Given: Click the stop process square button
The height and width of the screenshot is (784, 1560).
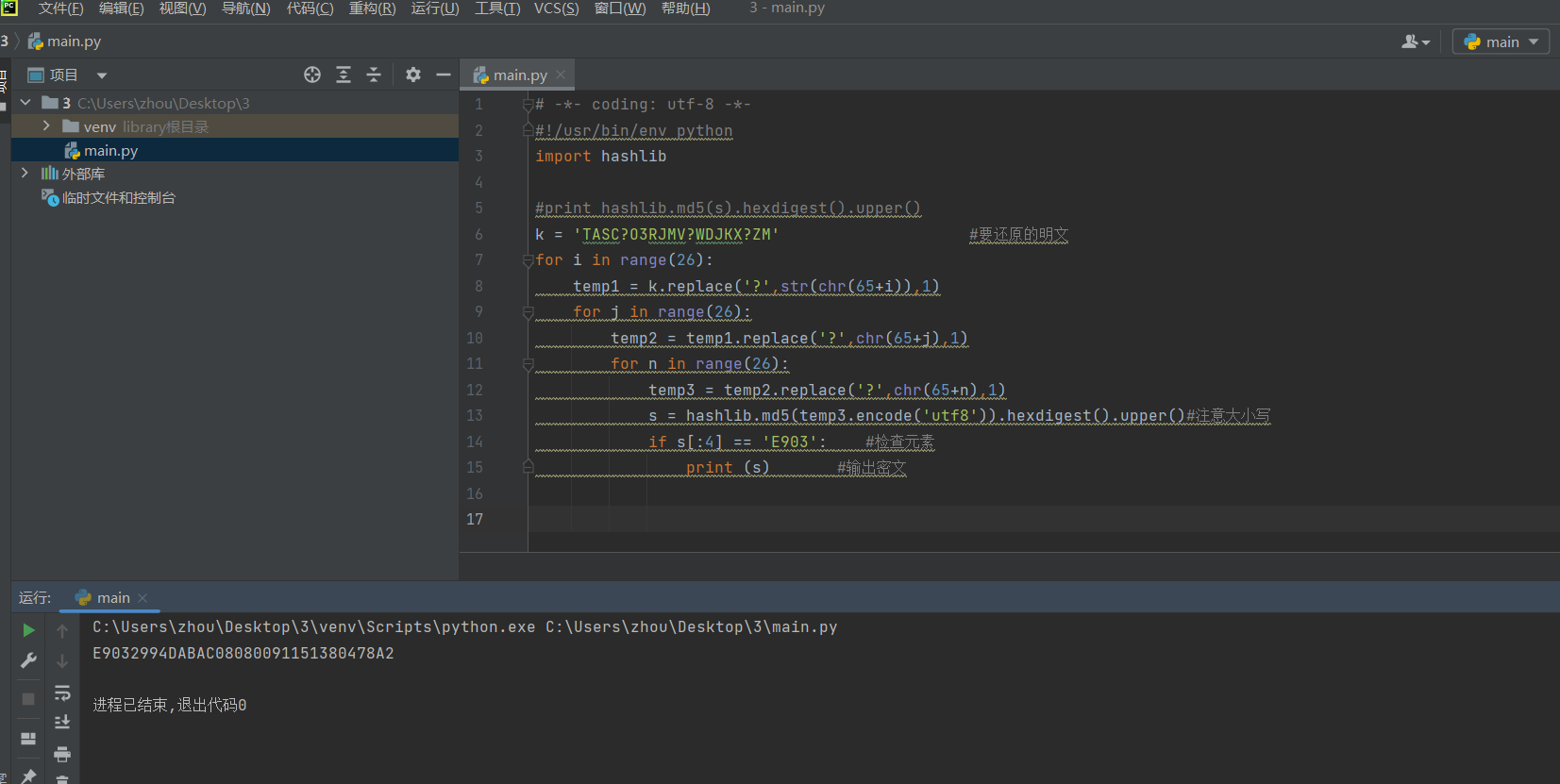Looking at the screenshot, I should click(28, 699).
